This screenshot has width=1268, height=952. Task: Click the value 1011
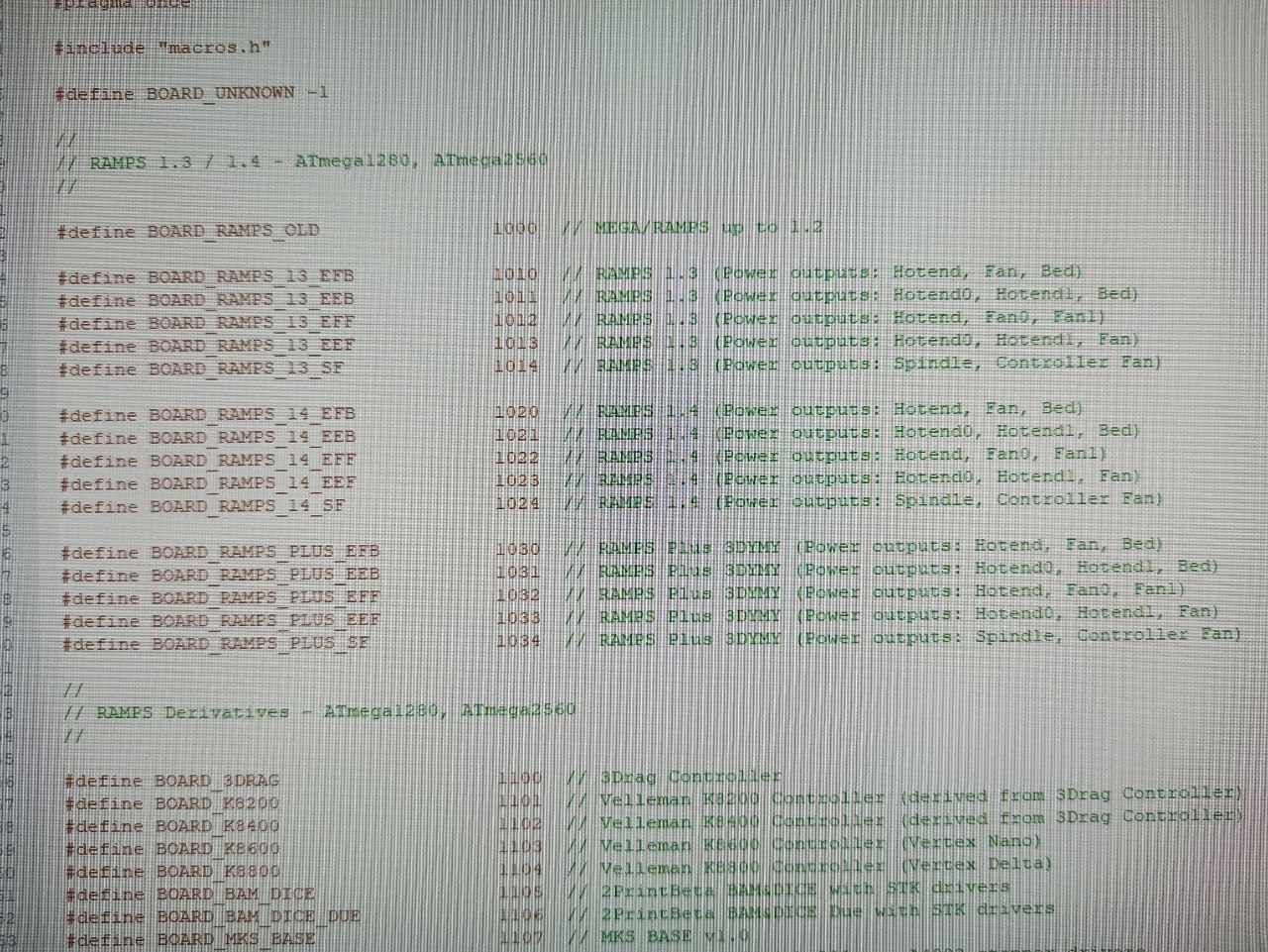(515, 296)
